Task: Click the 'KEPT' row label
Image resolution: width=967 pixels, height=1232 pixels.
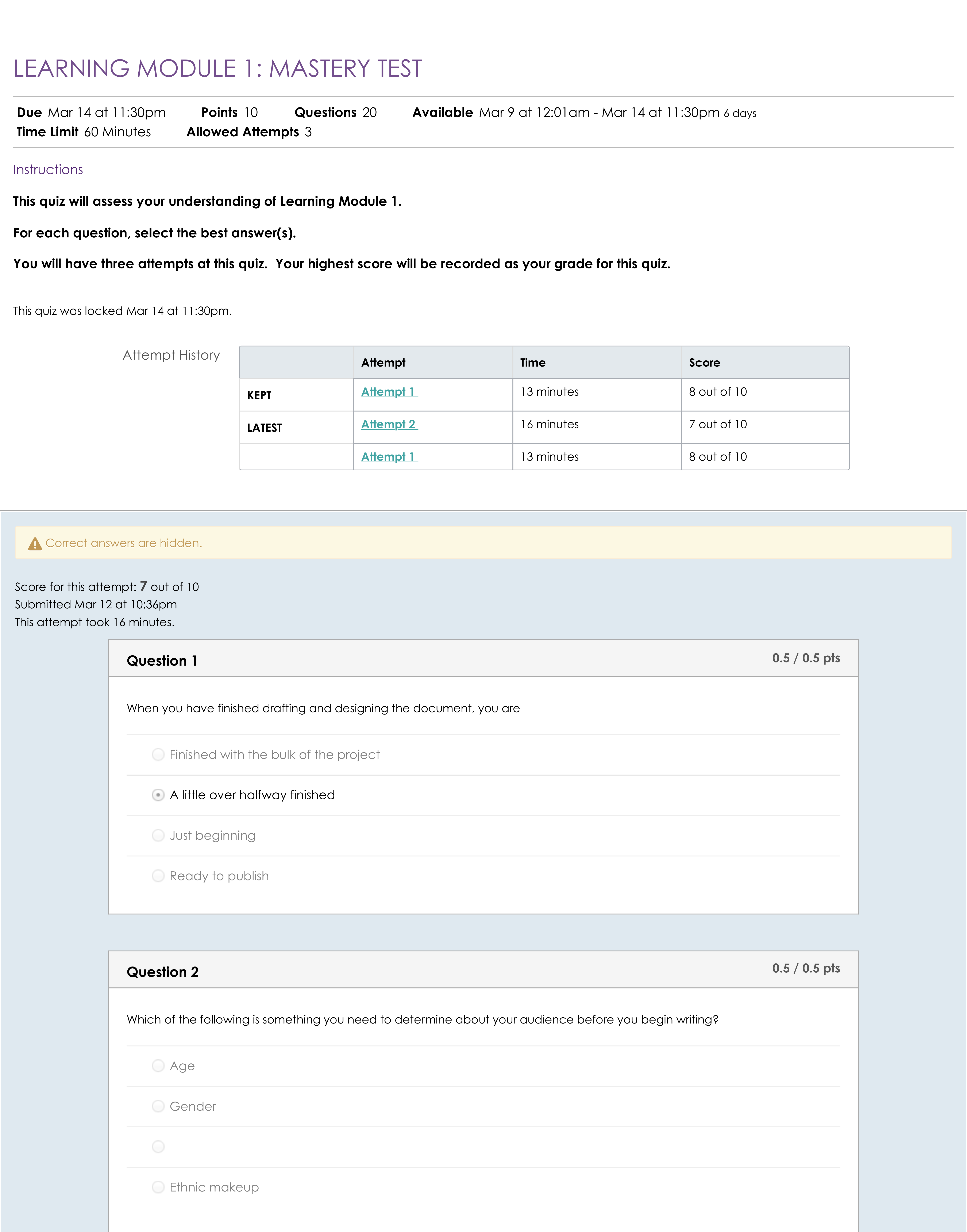Action: click(x=259, y=395)
